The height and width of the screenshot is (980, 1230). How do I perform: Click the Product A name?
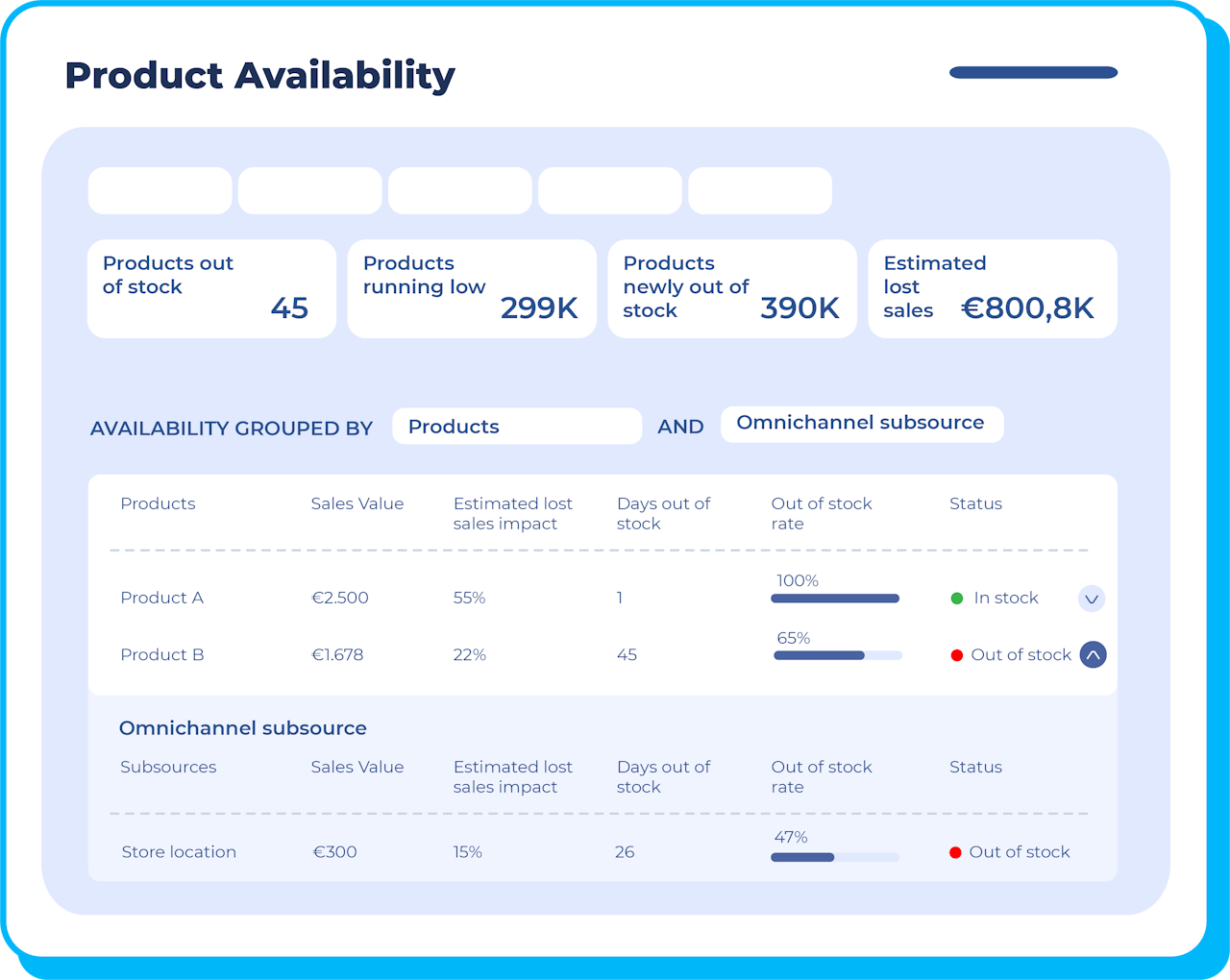tap(161, 598)
